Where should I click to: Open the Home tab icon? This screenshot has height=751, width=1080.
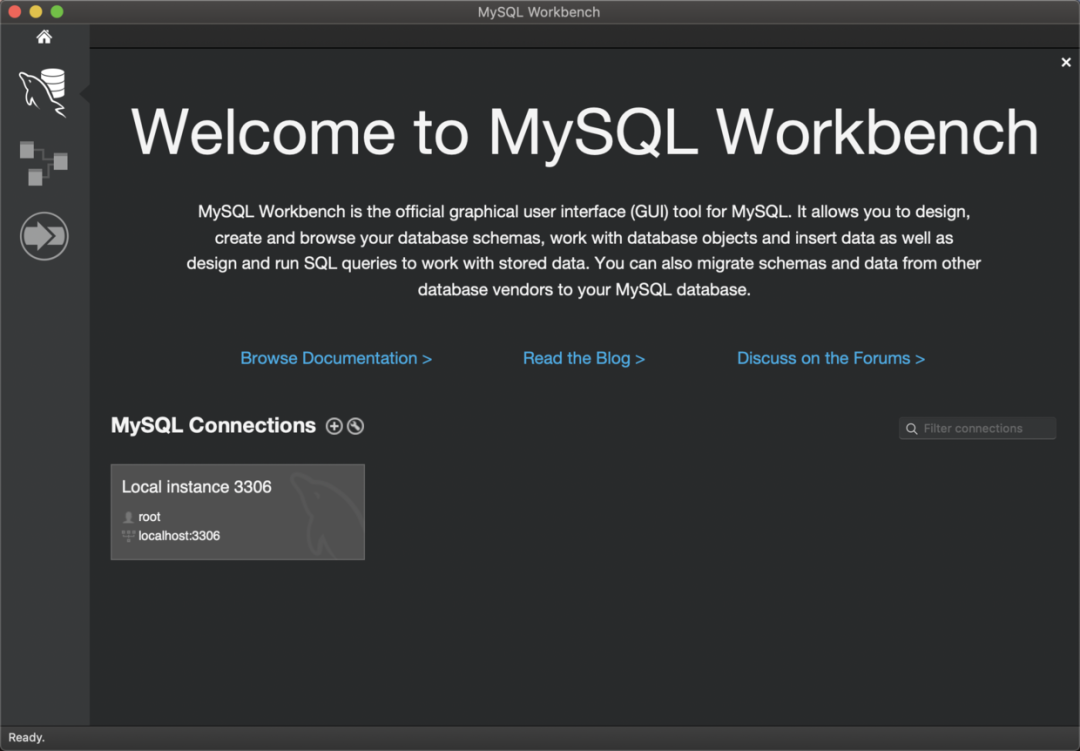click(44, 37)
